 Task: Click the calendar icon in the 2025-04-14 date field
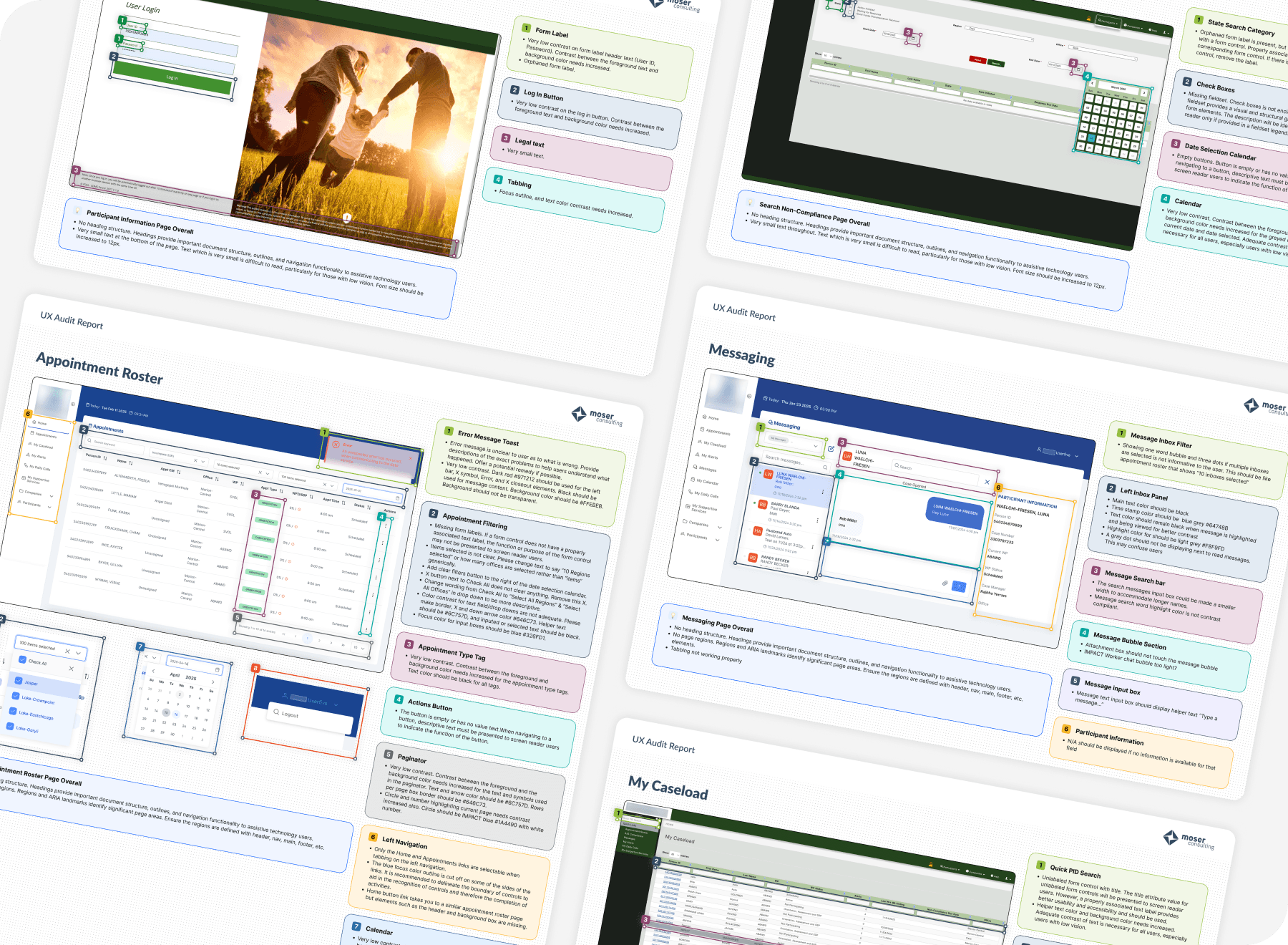coord(218,669)
